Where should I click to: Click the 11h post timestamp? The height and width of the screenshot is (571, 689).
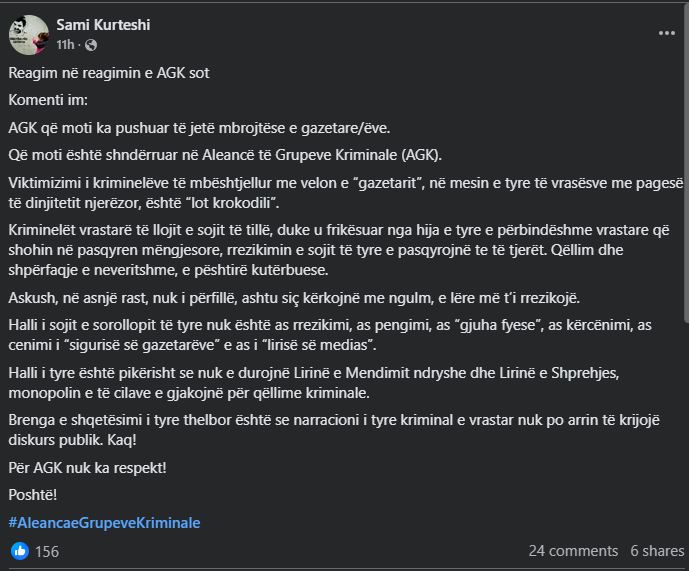tap(66, 45)
